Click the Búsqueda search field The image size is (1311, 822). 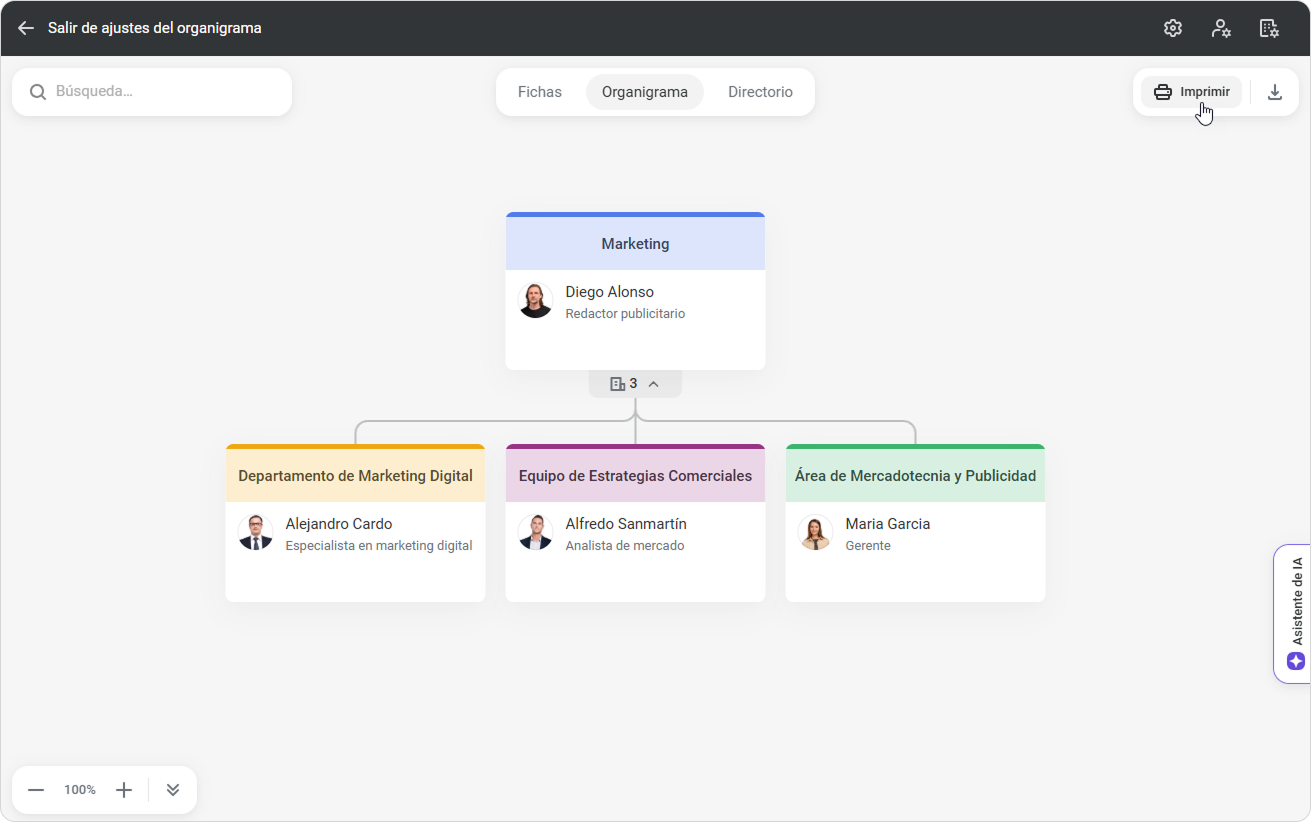click(160, 92)
